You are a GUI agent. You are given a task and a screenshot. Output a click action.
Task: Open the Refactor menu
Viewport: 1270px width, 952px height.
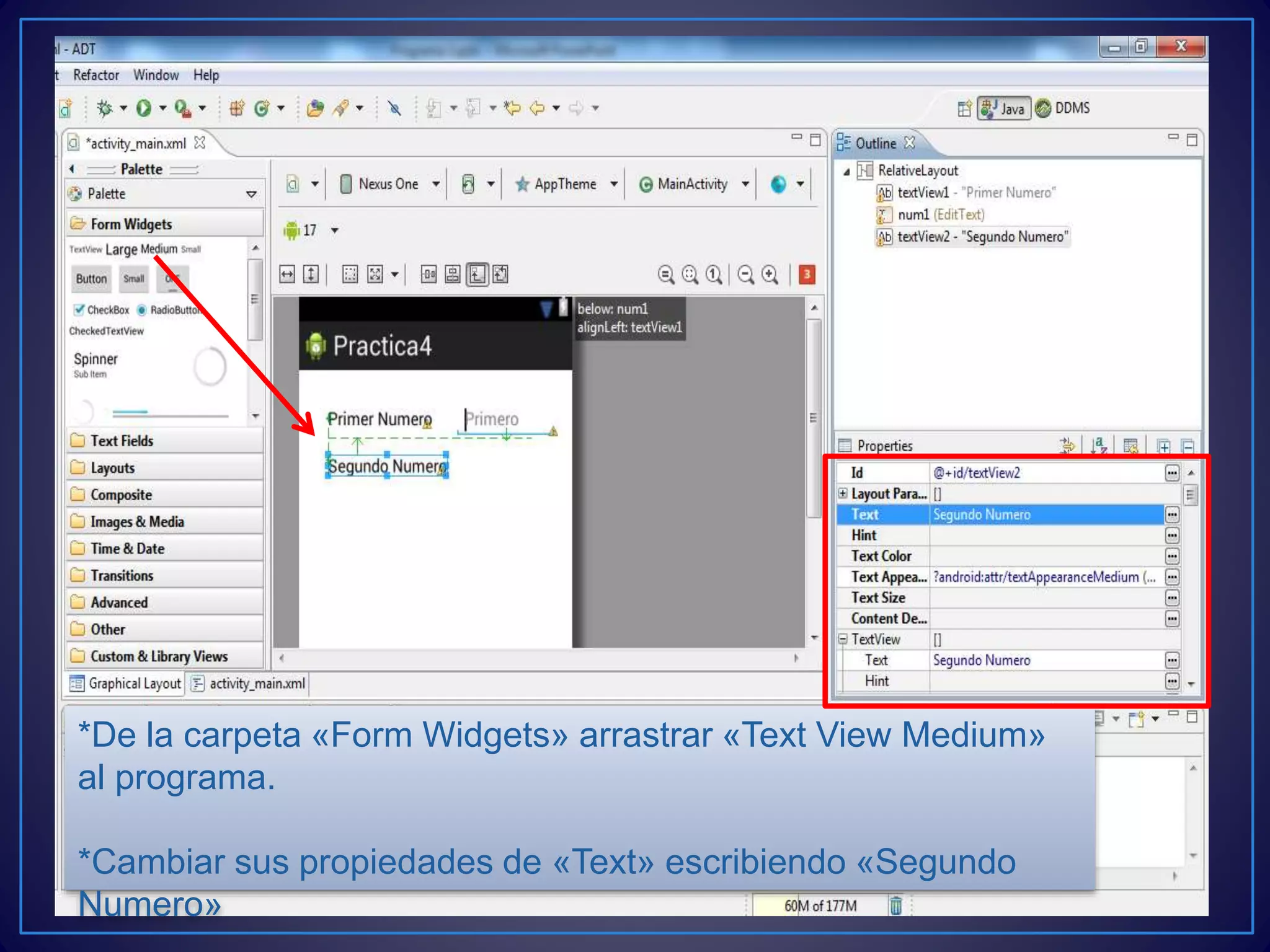point(96,75)
